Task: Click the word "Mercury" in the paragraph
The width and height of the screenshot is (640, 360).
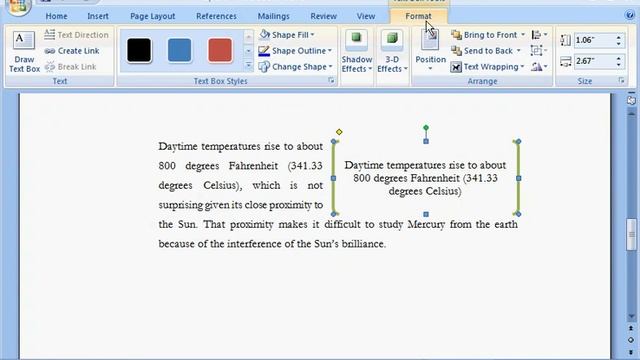Action: 426,224
